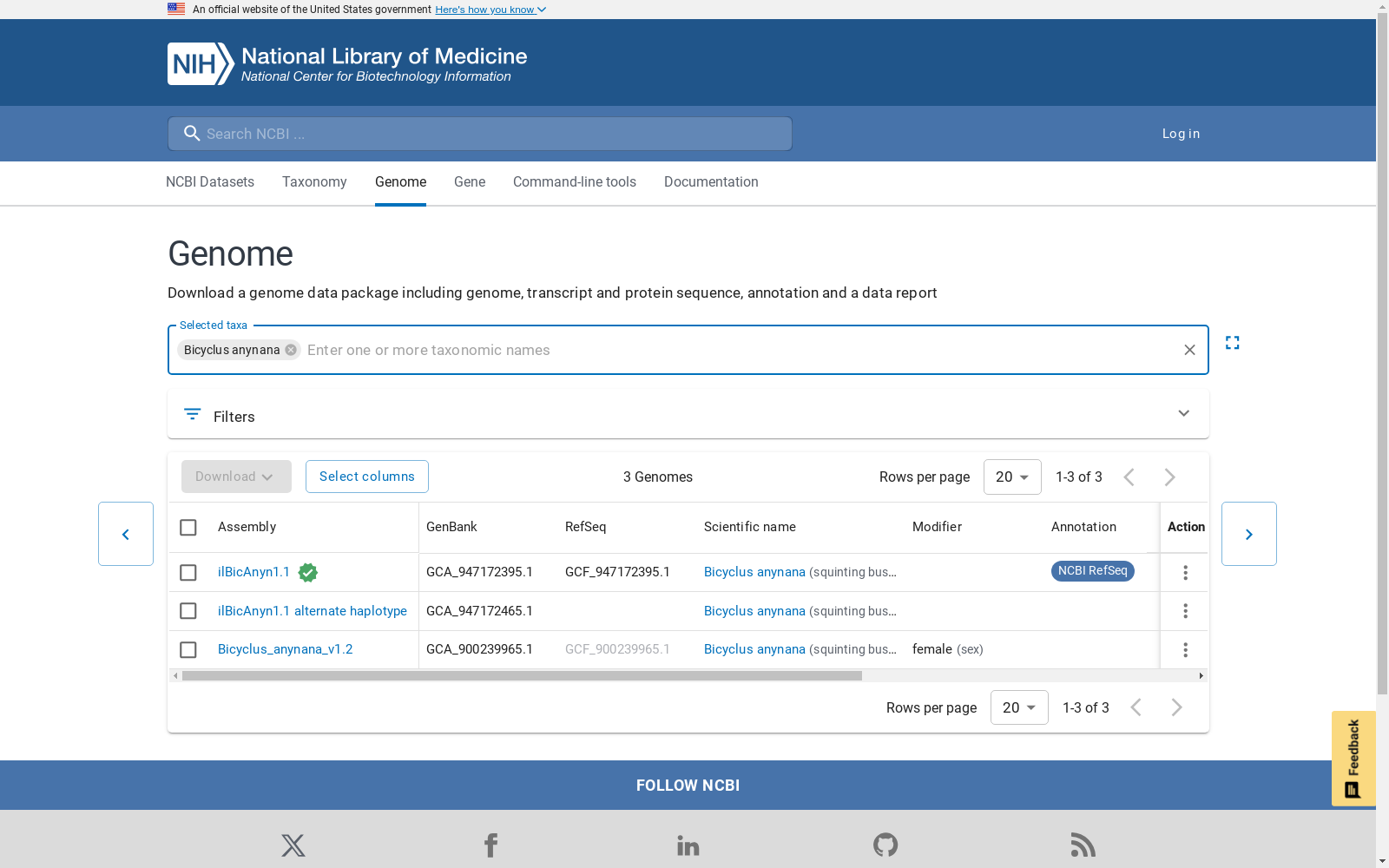Check the Bicyclus_anynana_v1.2 row checkbox
This screenshot has height=868, width=1389.
(x=188, y=650)
